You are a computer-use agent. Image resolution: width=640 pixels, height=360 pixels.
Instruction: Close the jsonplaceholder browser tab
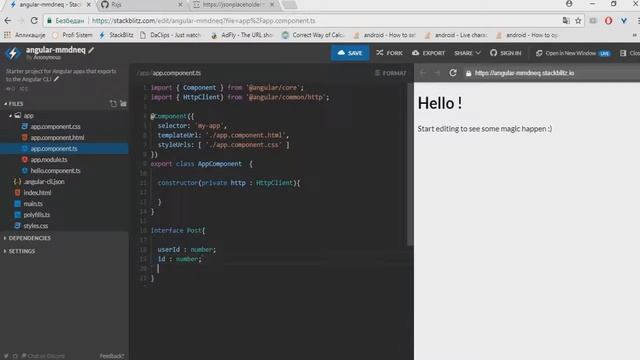coord(272,4)
